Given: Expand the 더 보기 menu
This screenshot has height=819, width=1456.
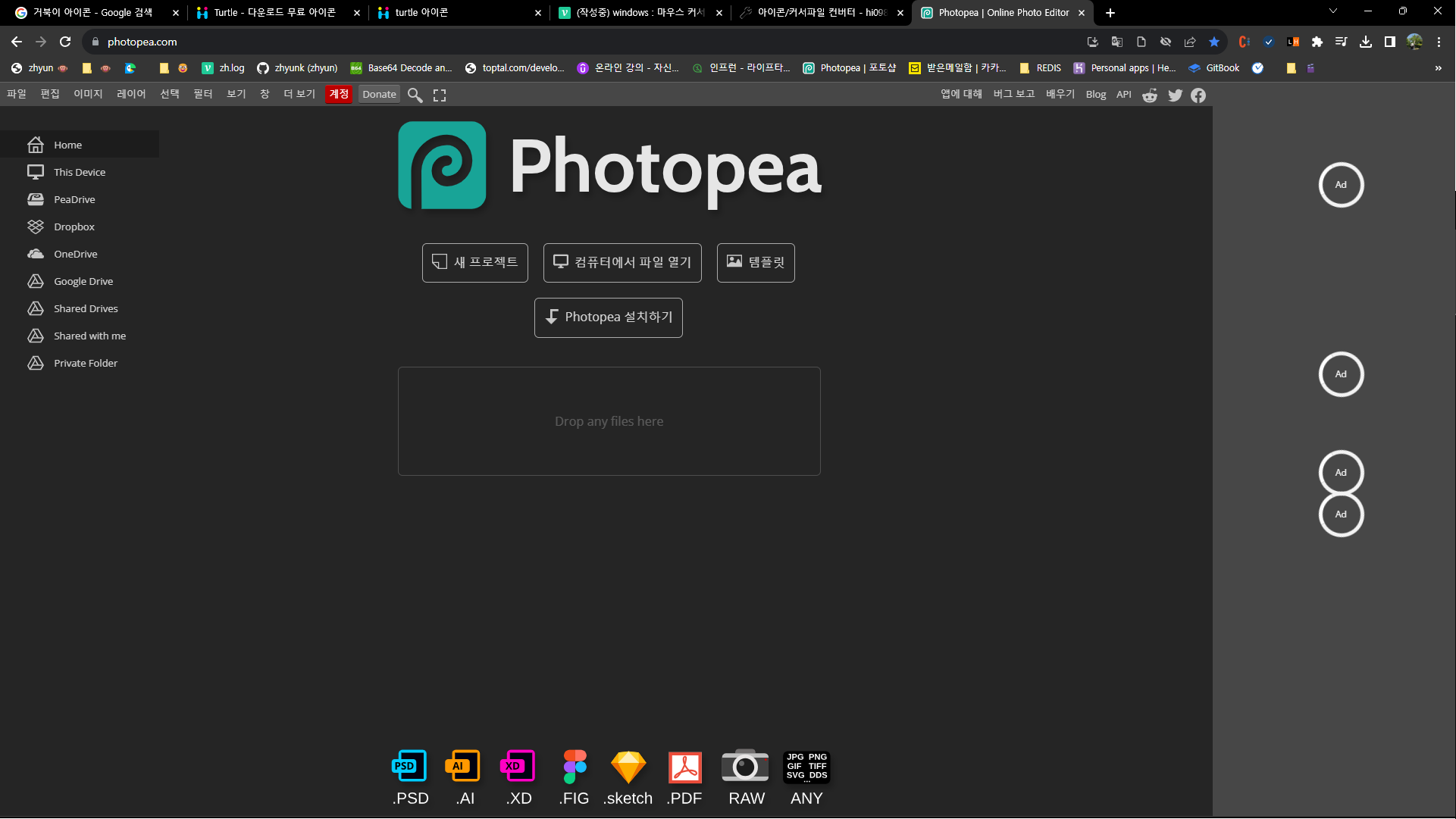Looking at the screenshot, I should coord(299,94).
